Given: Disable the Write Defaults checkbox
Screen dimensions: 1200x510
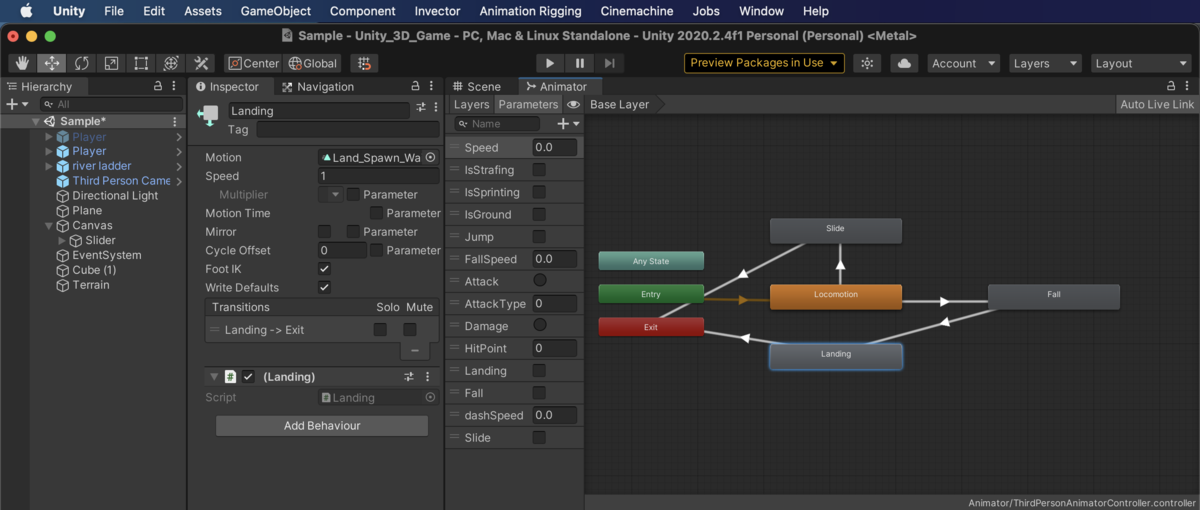Looking at the screenshot, I should coord(324,287).
